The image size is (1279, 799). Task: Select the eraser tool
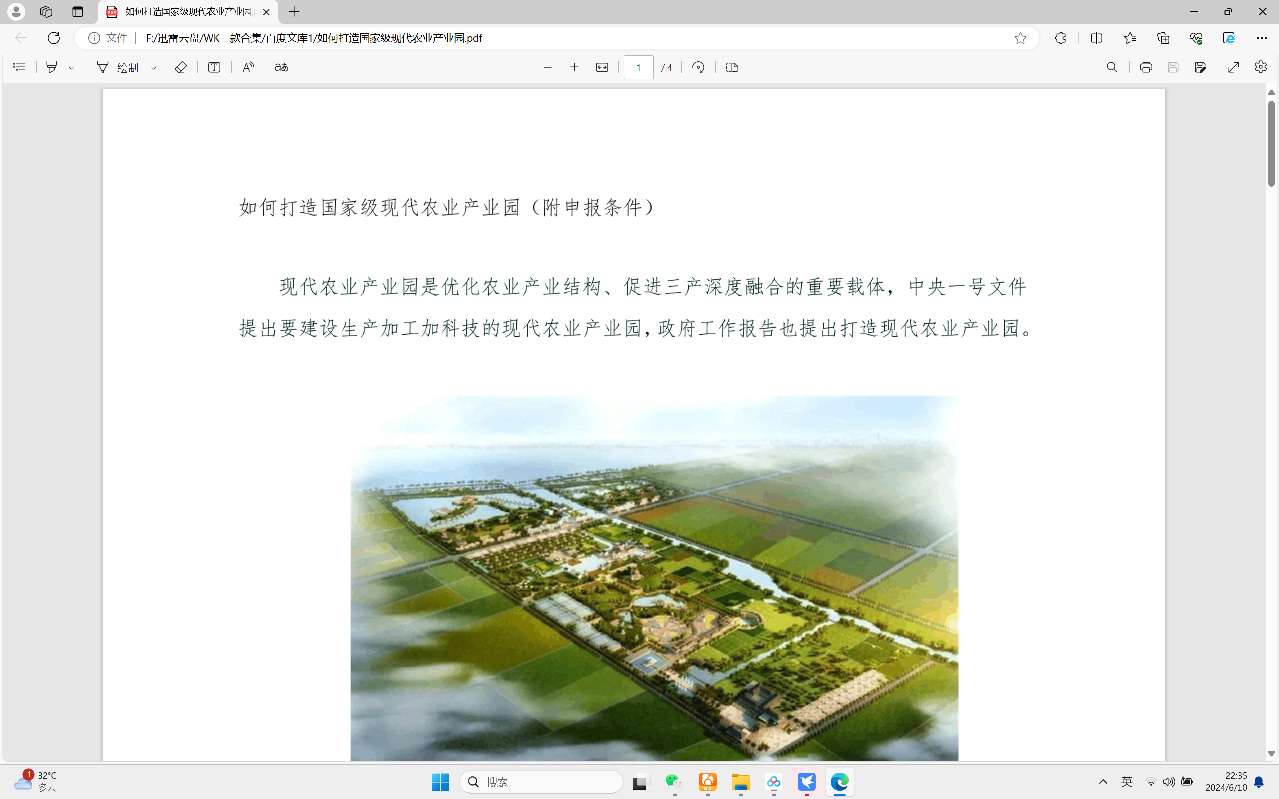point(180,67)
